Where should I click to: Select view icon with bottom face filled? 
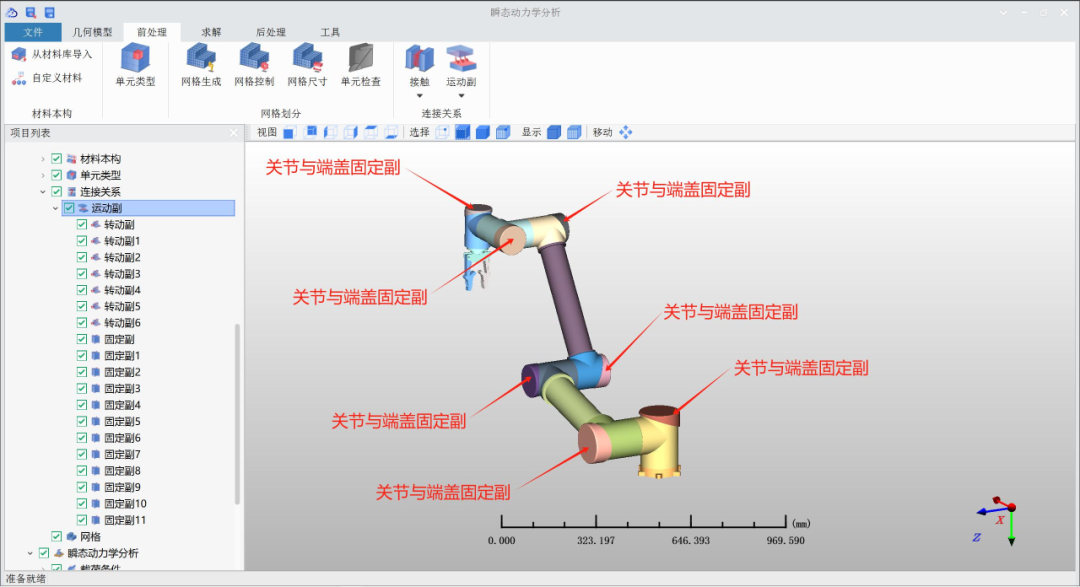point(391,132)
